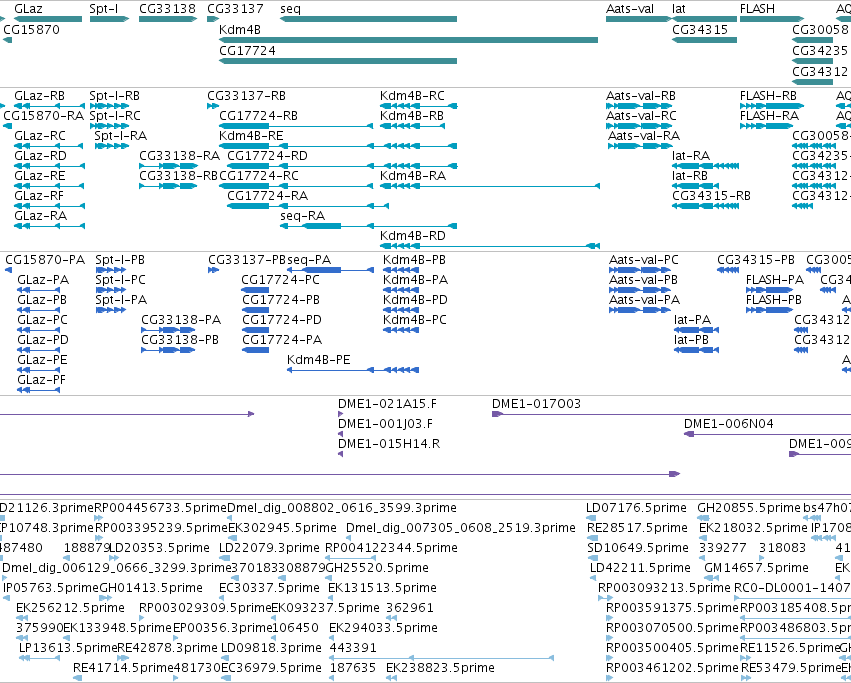This screenshot has width=851, height=683.
Task: Click EST EK238823.5prime
Action: click(x=391, y=678)
